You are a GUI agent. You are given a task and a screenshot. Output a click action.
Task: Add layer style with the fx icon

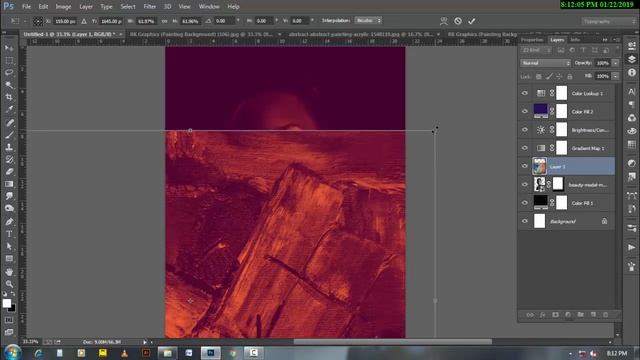click(x=542, y=315)
